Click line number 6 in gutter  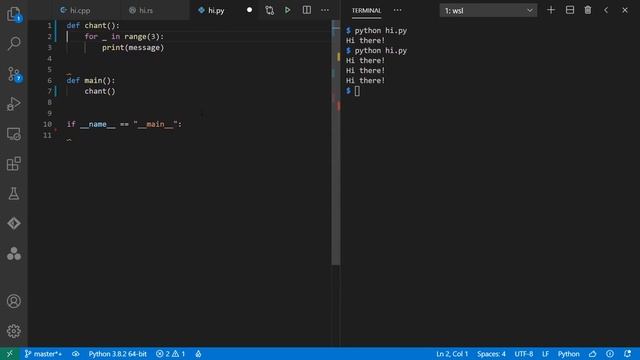click(x=49, y=80)
